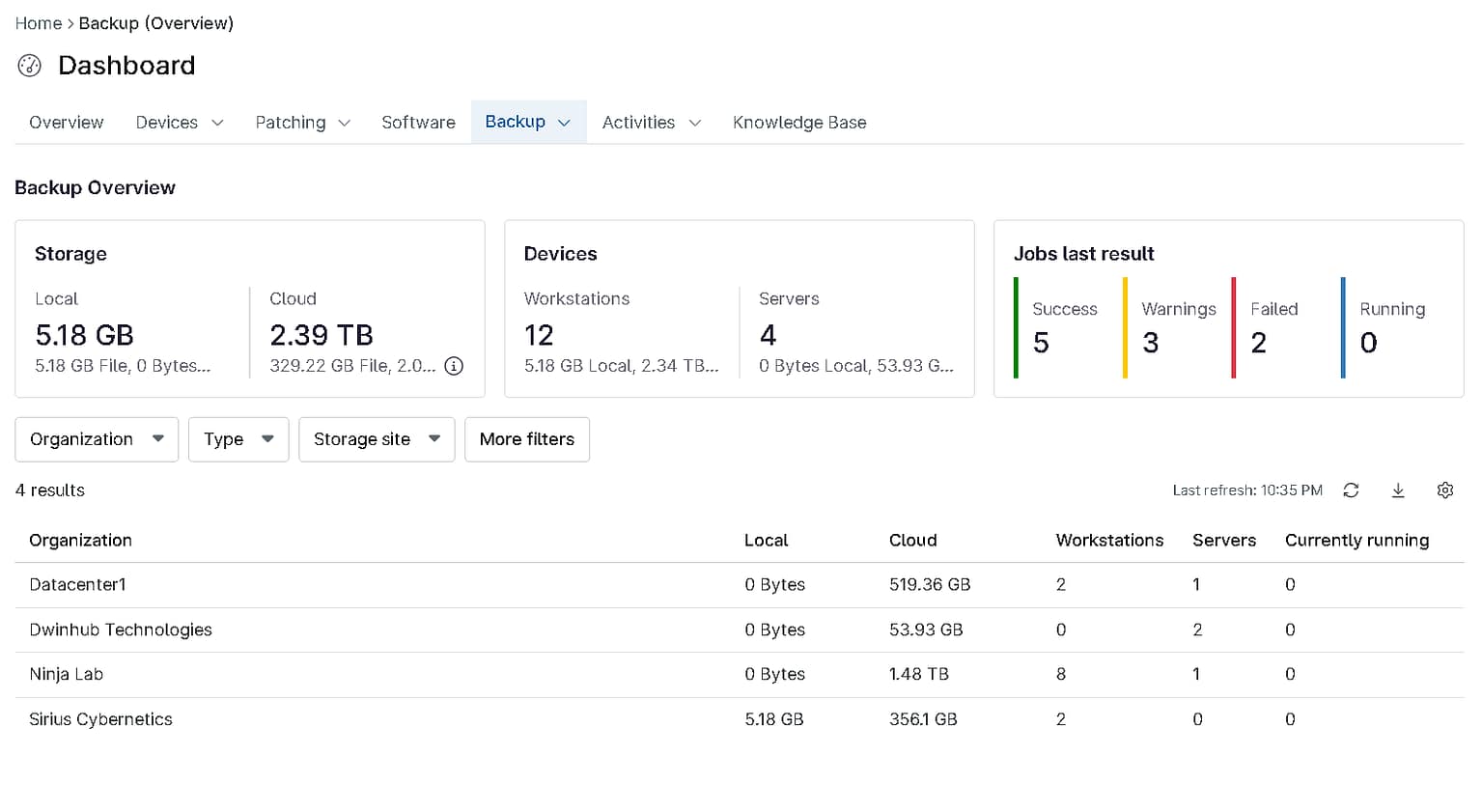The image size is (1482, 812).
Task: Navigate back using the Home breadcrumb link
Action: (x=38, y=23)
